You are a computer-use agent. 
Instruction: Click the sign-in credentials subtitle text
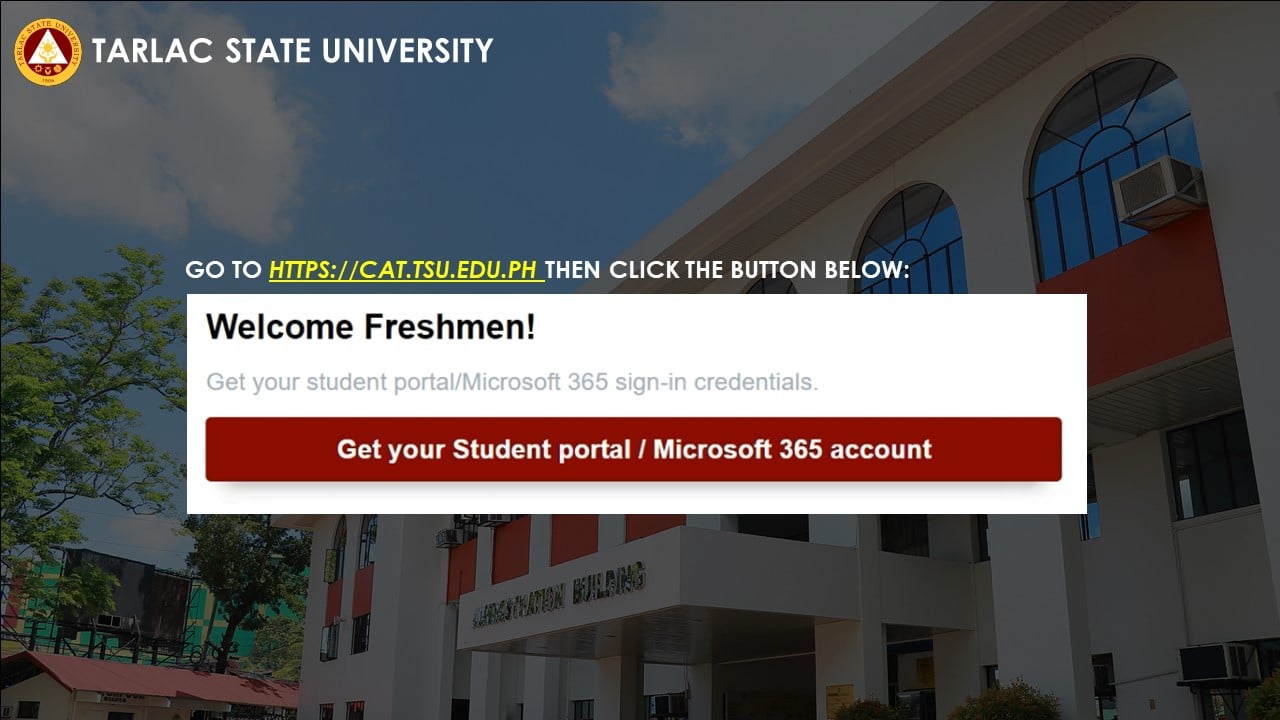click(x=512, y=382)
